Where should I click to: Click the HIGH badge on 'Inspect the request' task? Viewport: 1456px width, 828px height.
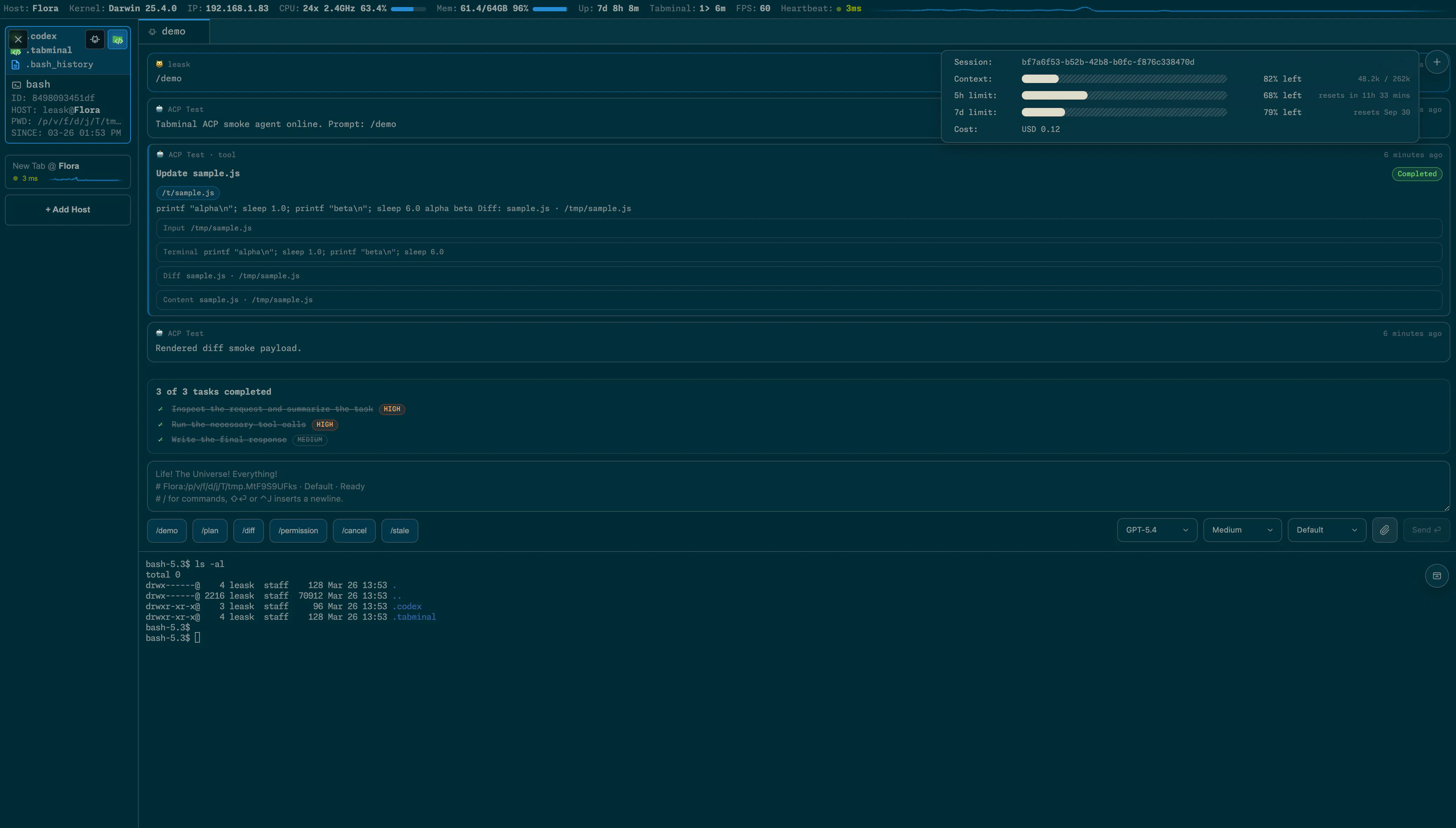[392, 409]
